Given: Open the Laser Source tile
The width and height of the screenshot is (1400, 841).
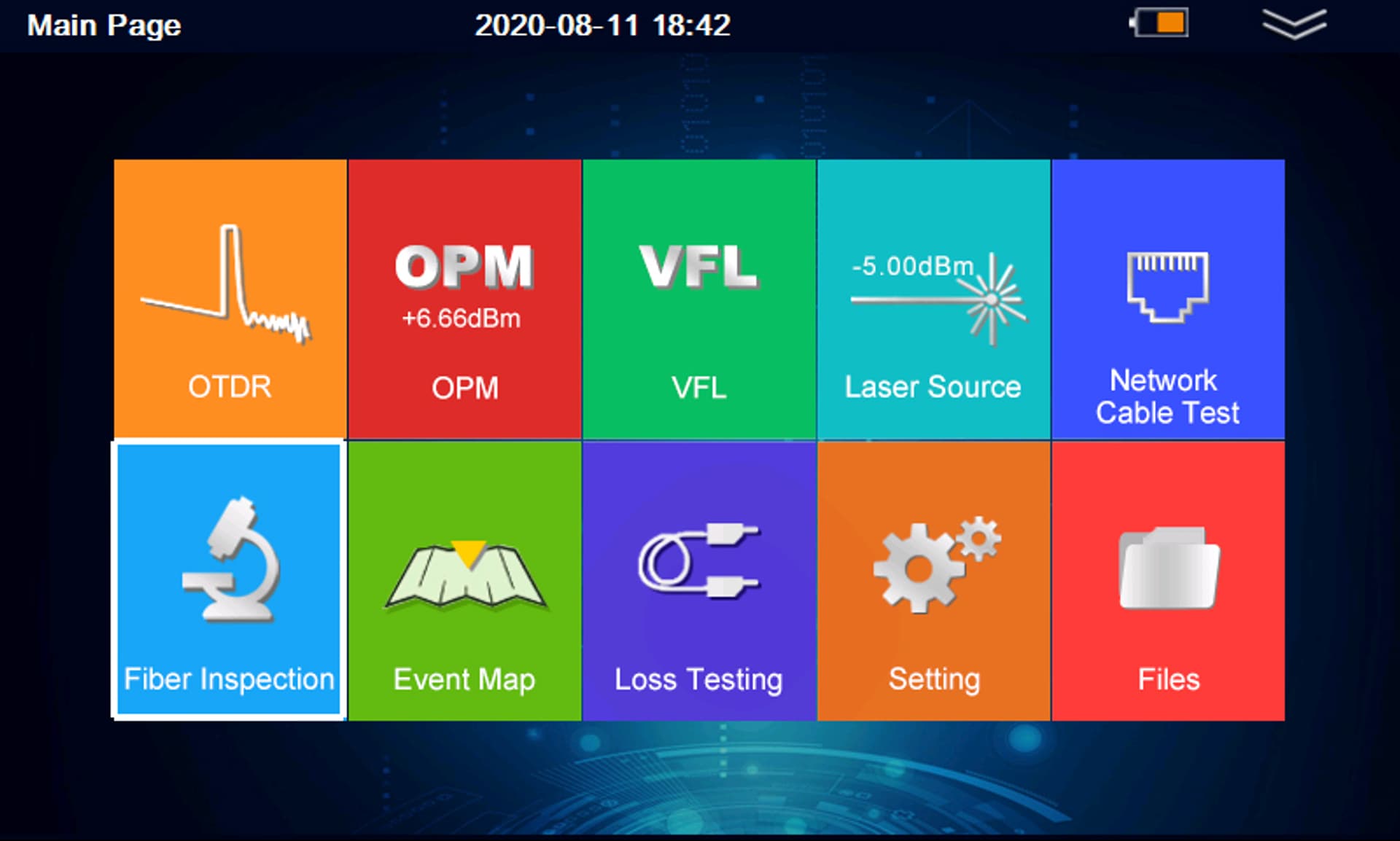Looking at the screenshot, I should tap(933, 299).
